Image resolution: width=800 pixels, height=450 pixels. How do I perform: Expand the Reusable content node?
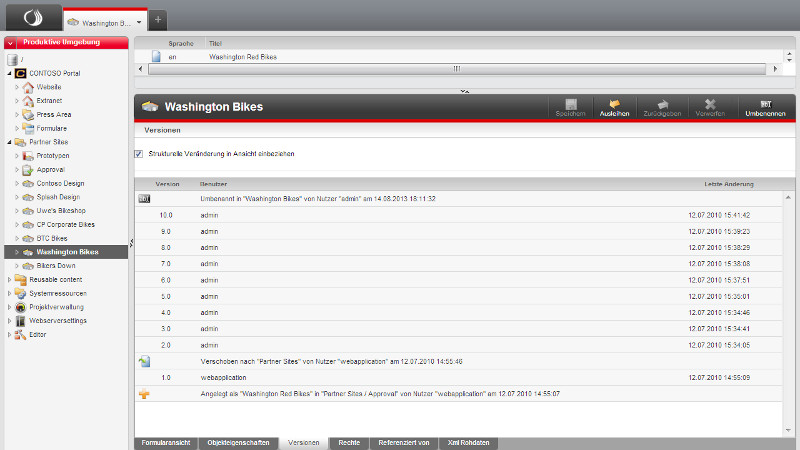[x=9, y=280]
